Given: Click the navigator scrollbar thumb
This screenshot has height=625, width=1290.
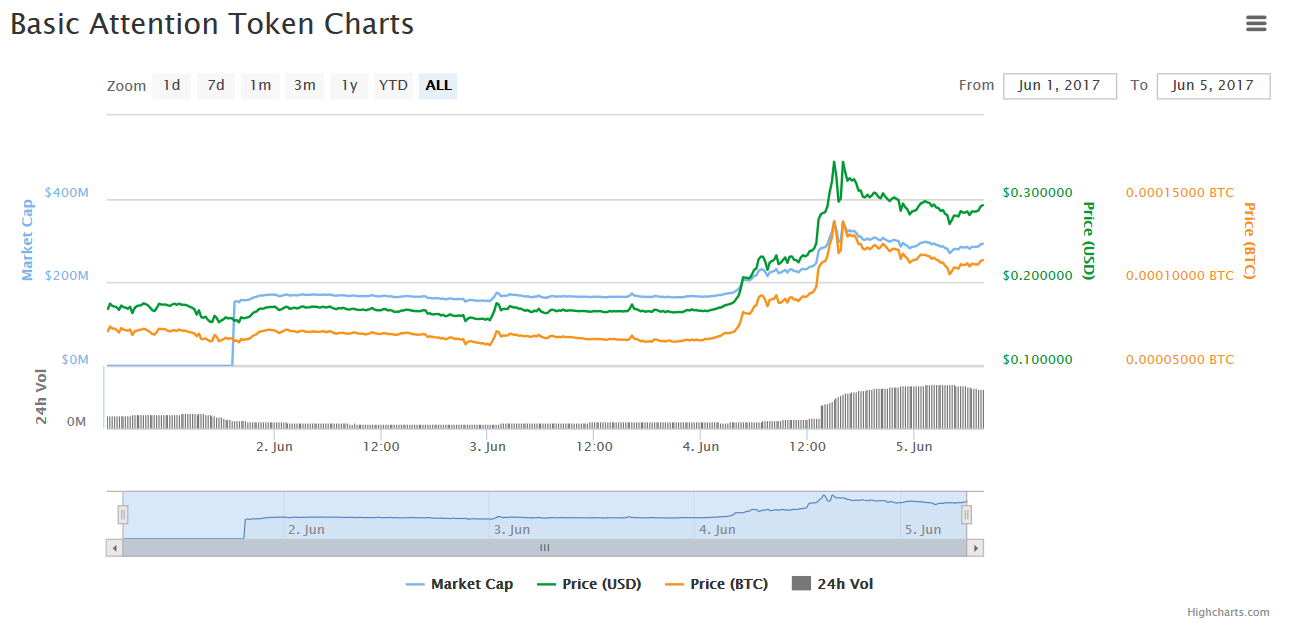Looking at the screenshot, I should point(545,548).
